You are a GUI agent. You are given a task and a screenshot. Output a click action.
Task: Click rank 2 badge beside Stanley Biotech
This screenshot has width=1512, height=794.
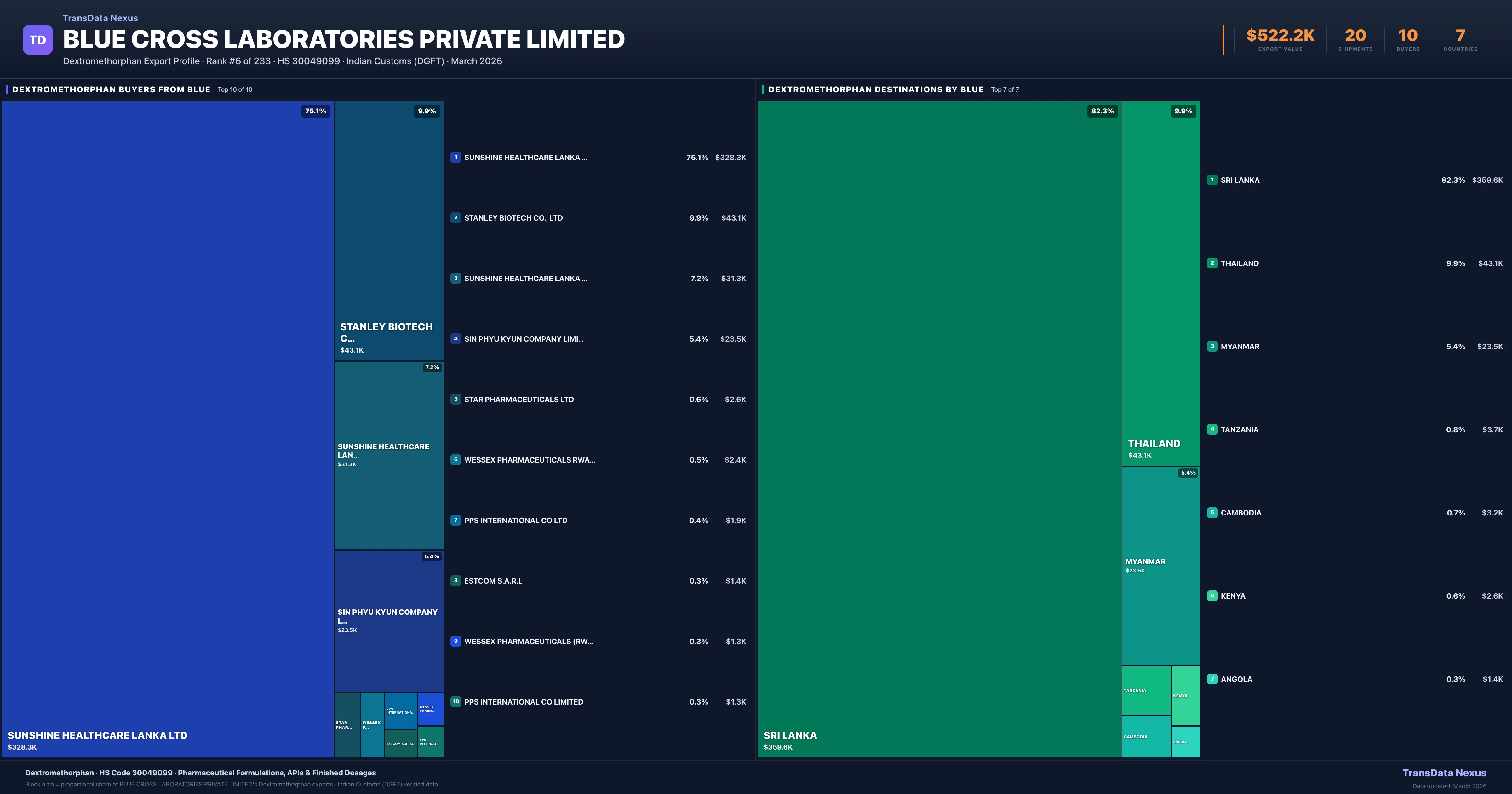click(x=455, y=218)
